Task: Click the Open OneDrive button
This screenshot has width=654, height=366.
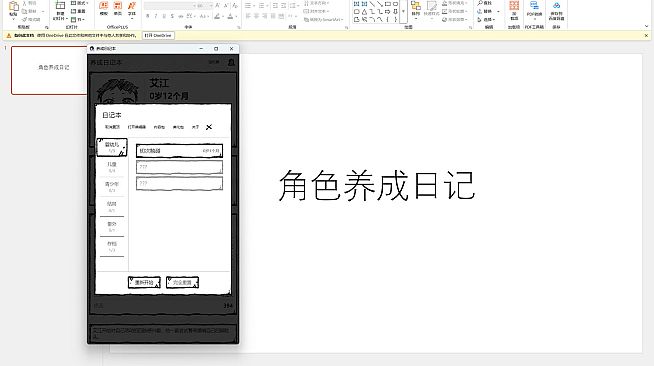Action: tap(158, 36)
